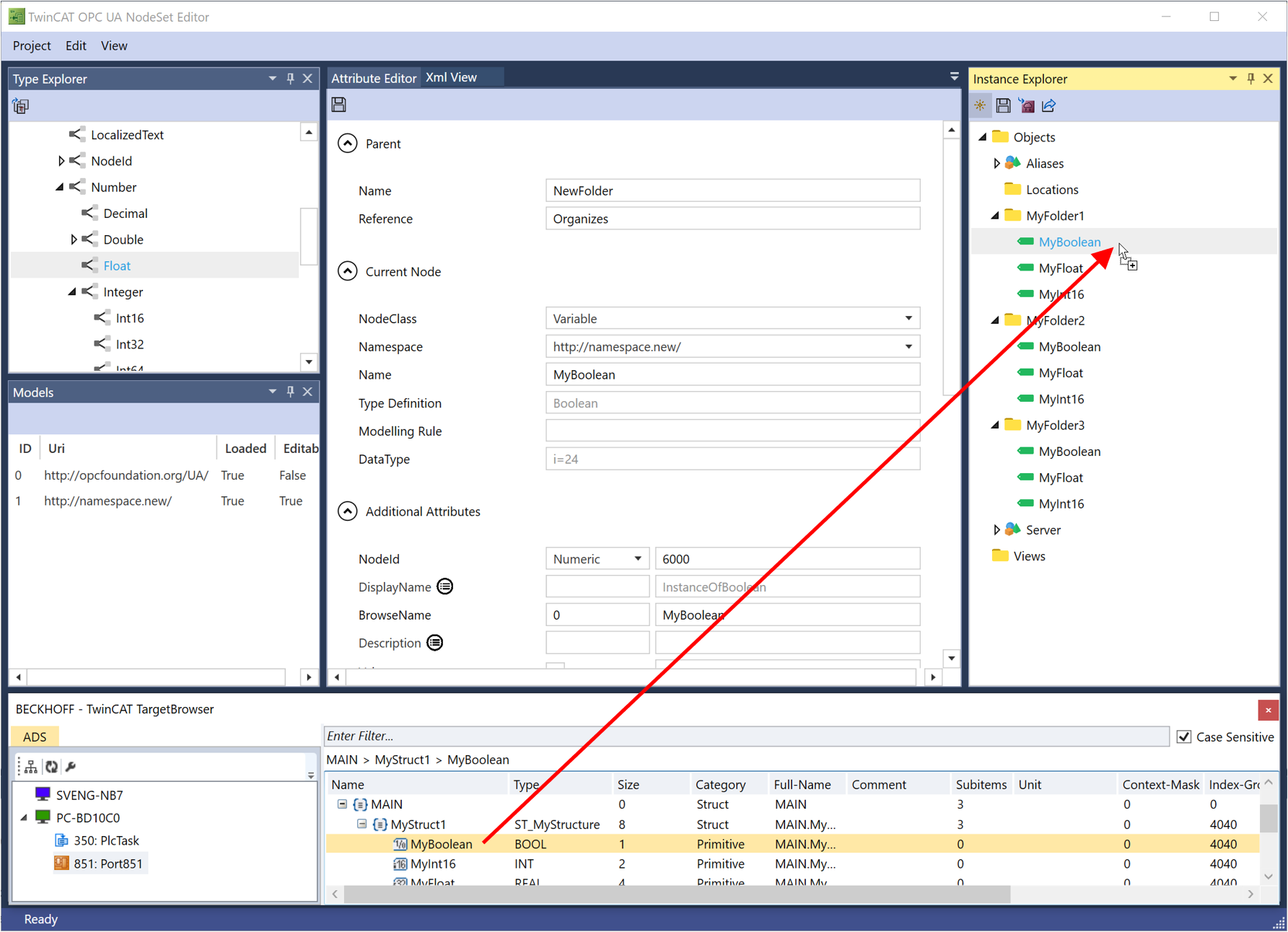Click the Locations folder icon
The width and height of the screenshot is (1288, 932).
click(x=1013, y=189)
